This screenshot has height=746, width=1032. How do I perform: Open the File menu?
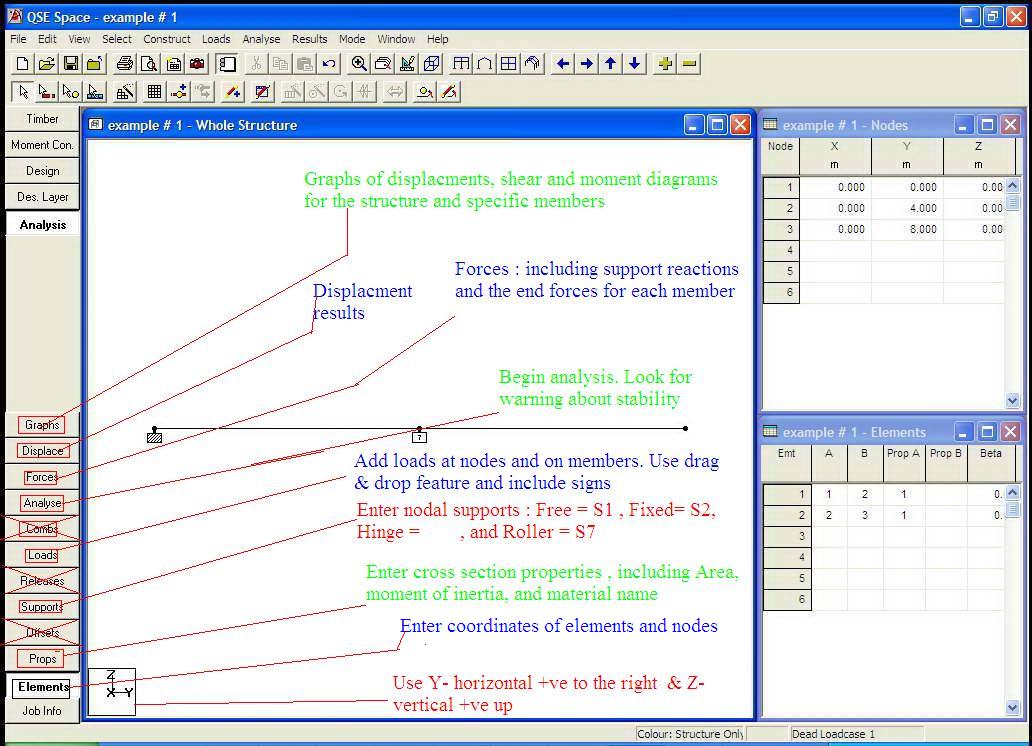[x=18, y=40]
